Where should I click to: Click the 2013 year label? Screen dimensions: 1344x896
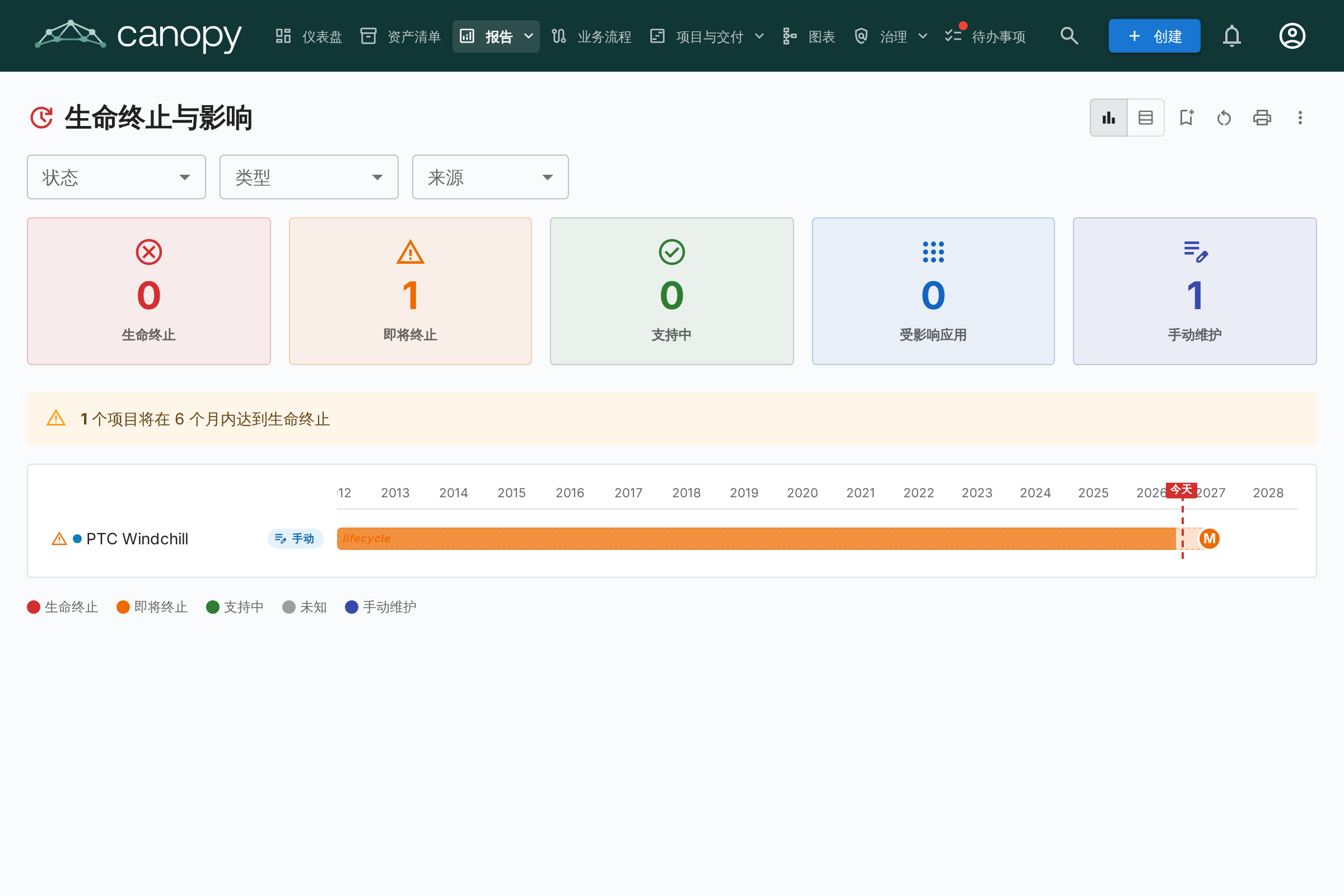tap(395, 493)
